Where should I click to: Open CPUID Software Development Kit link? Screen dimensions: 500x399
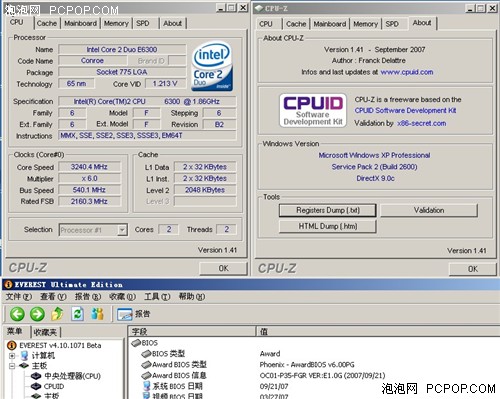click(405, 111)
